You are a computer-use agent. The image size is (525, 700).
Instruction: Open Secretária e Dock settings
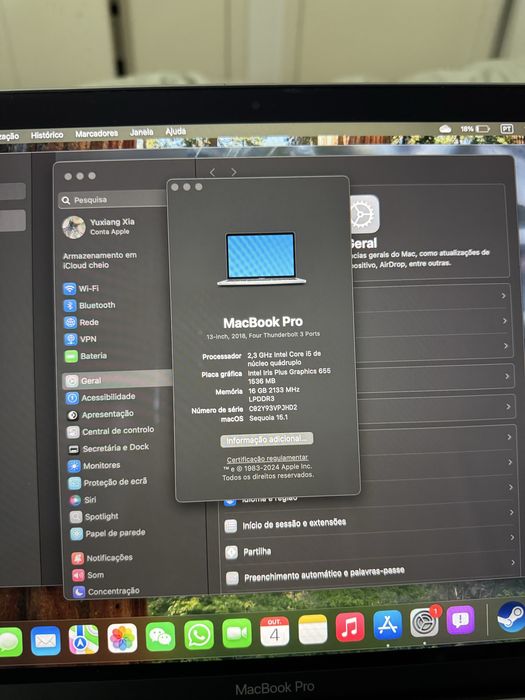108,448
